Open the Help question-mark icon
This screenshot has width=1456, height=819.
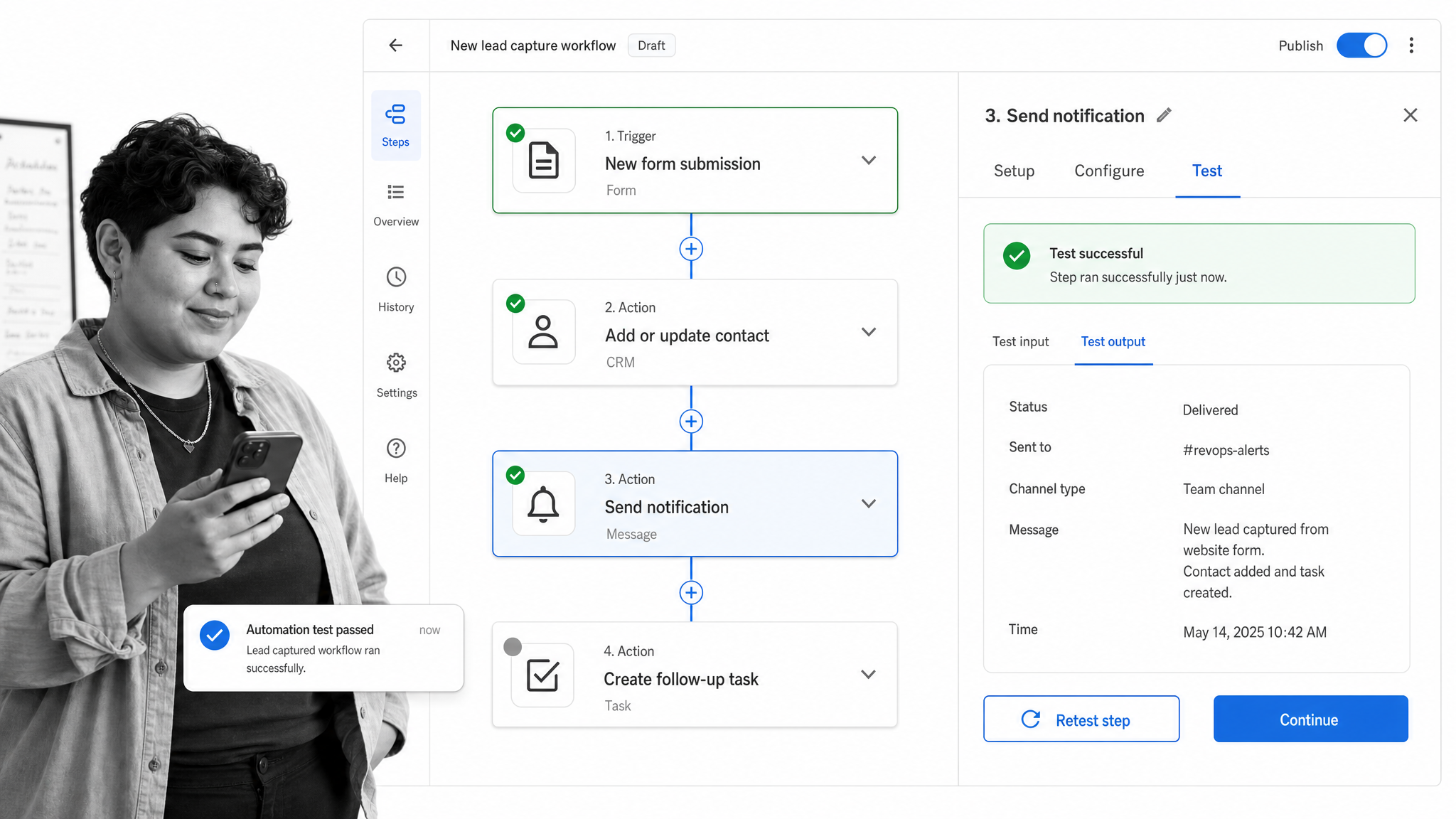pos(396,461)
